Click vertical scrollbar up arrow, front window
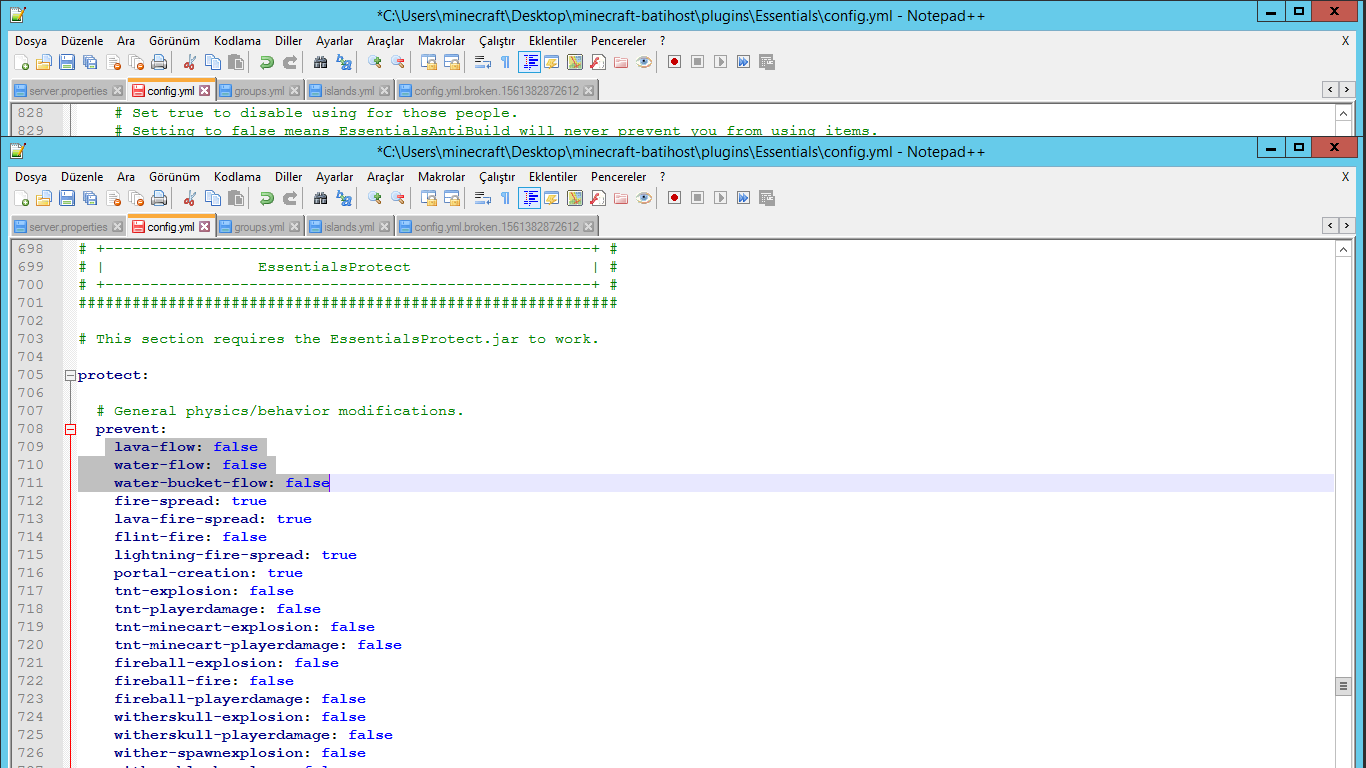Viewport: 1366px width, 768px height. click(1343, 249)
